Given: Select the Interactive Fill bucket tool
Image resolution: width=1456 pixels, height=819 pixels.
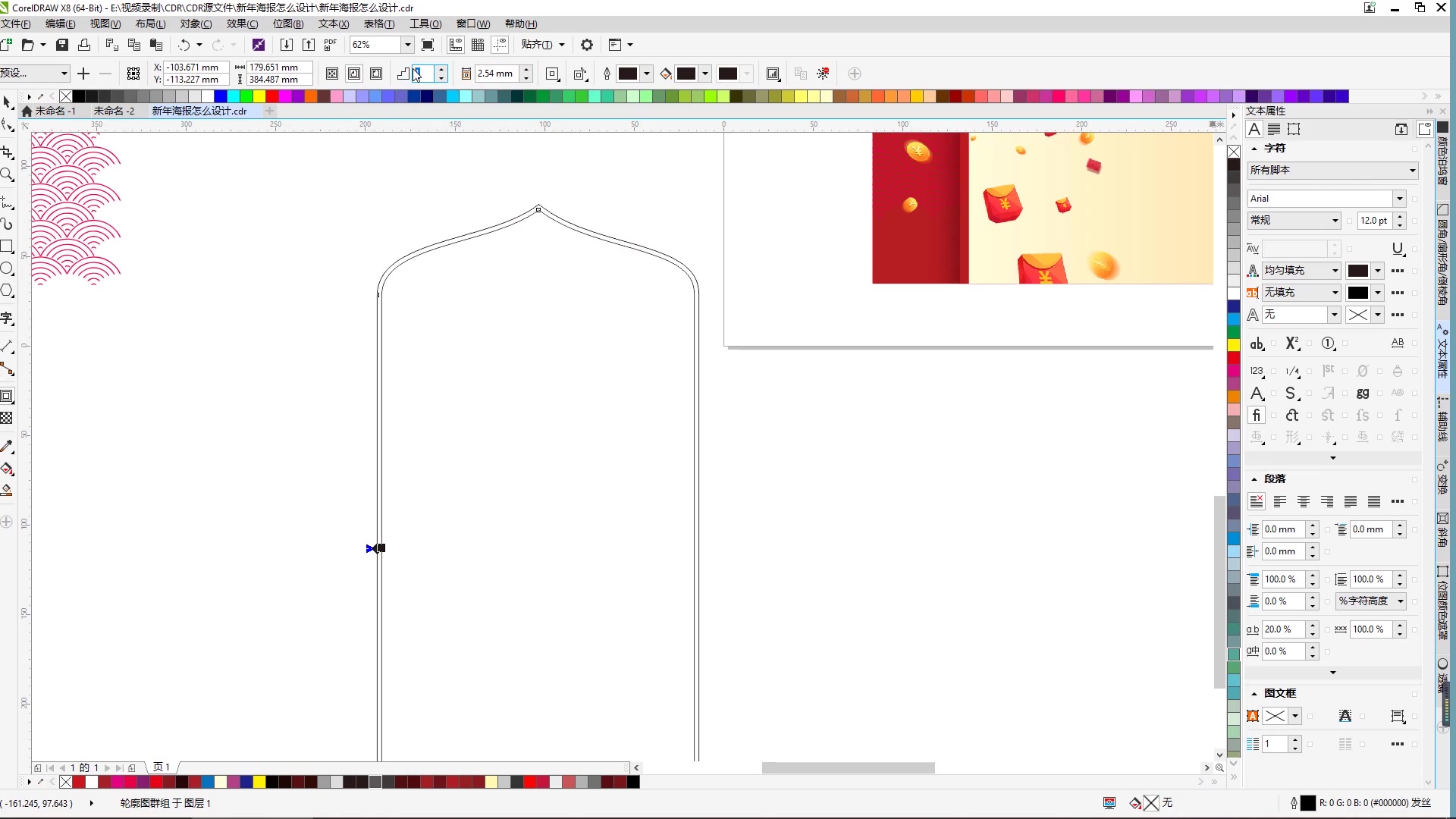Looking at the screenshot, I should point(7,469).
